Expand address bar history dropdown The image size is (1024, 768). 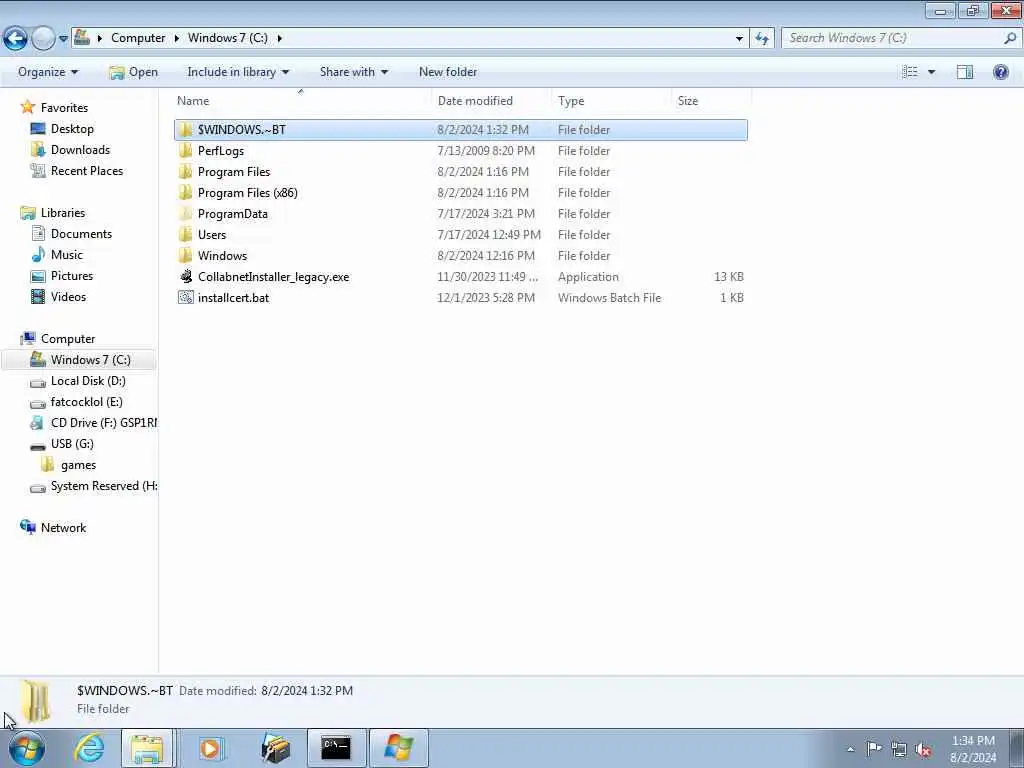coord(739,39)
